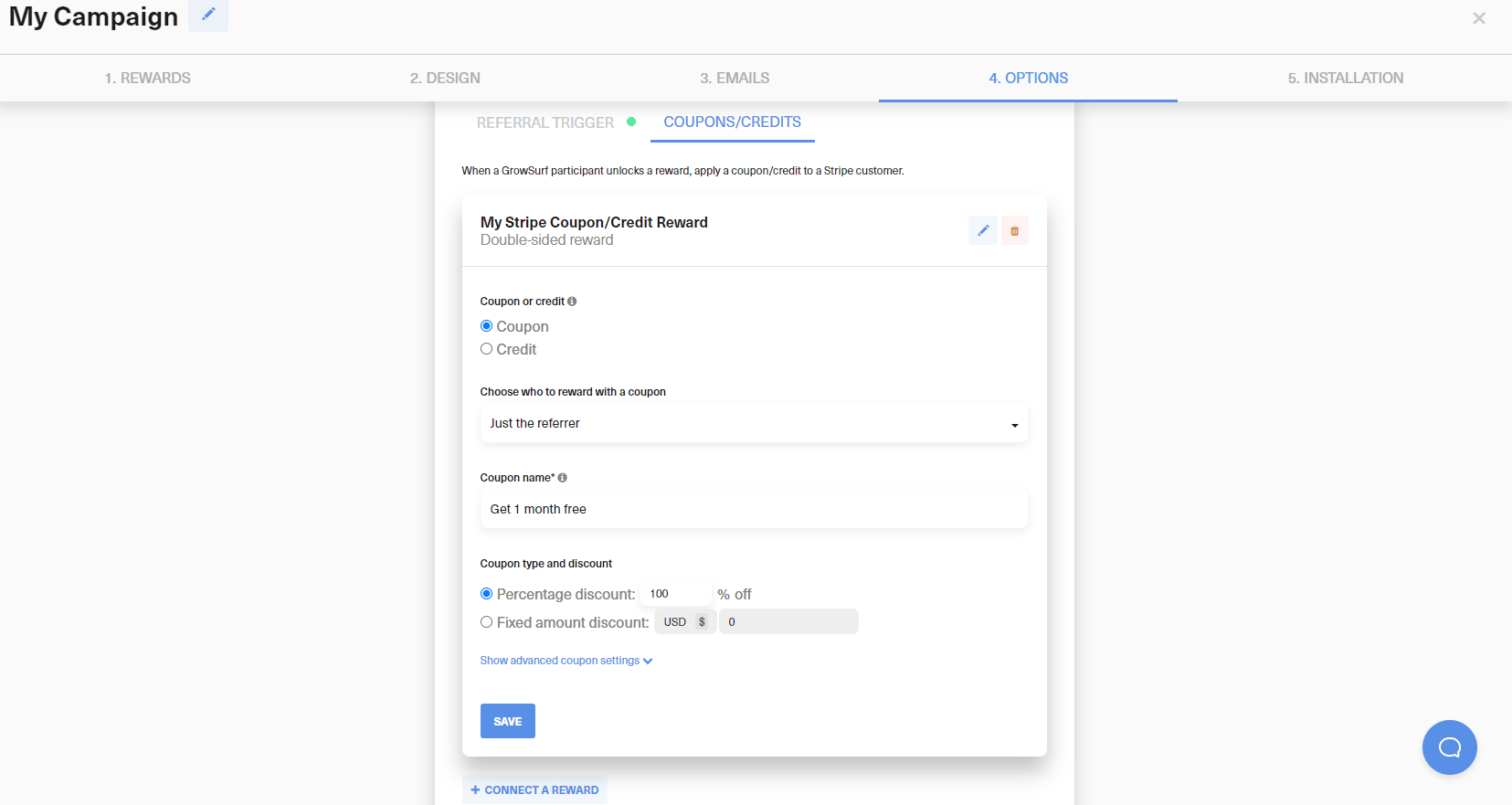Click Connect a Reward button
The image size is (1512, 805).
534,790
